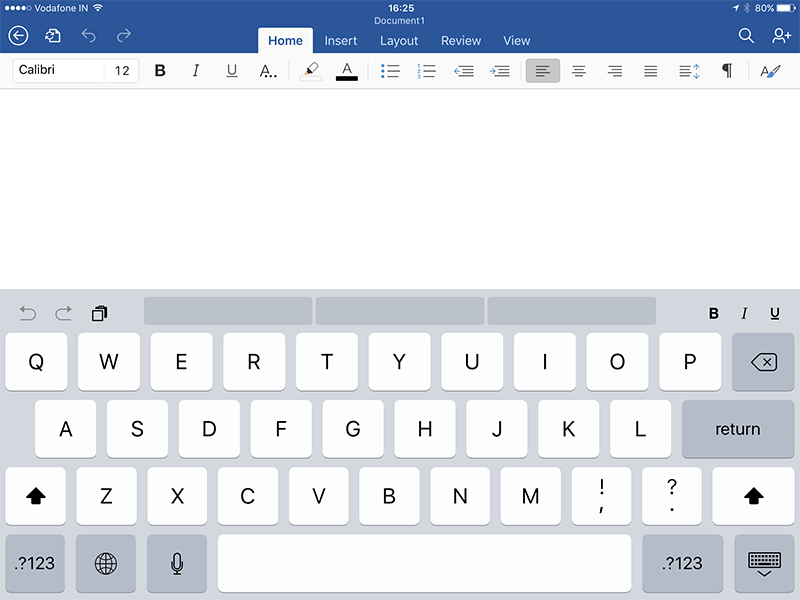800x600 pixels.
Task: Tap the right Shift key
Action: [x=754, y=496]
